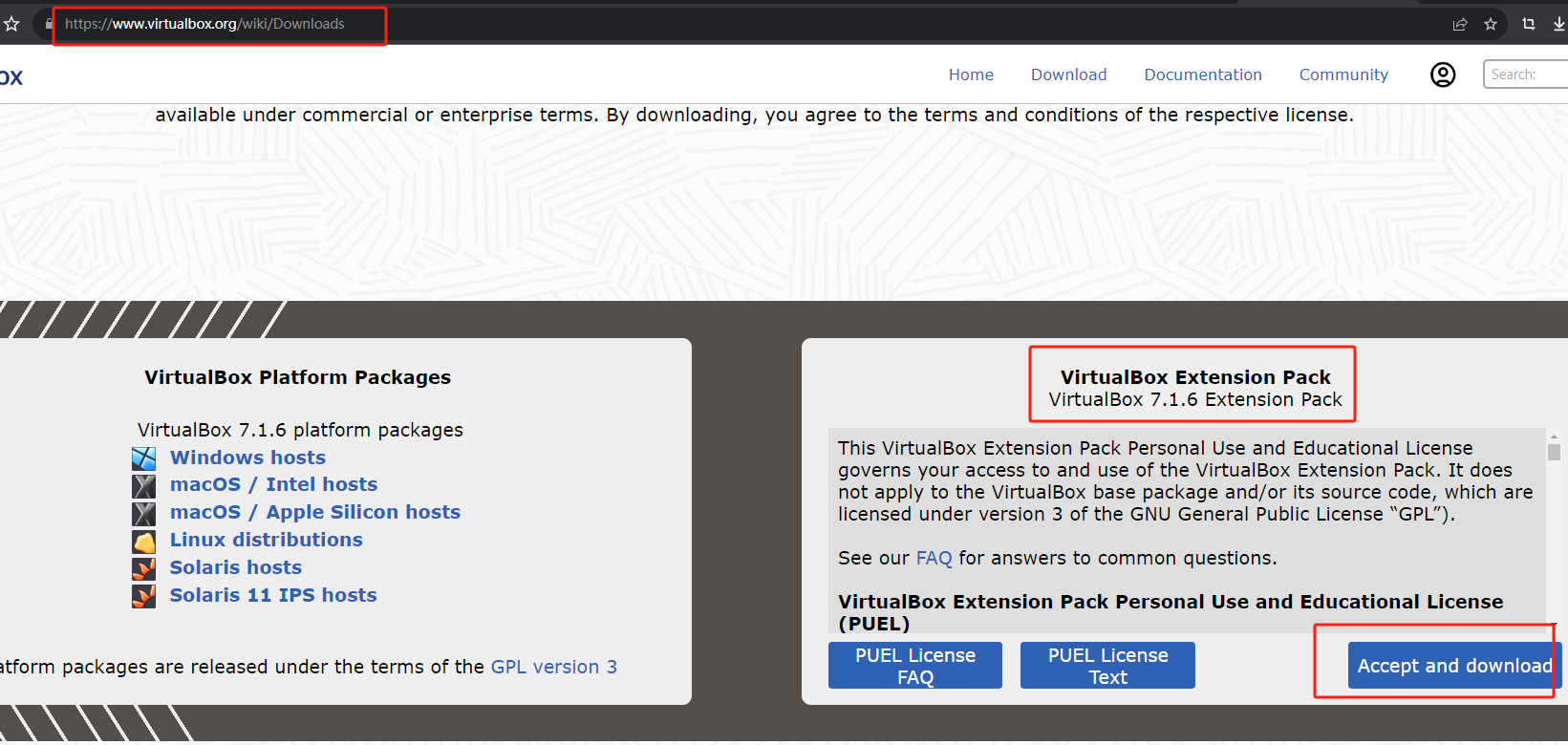
Task: Click the Solaris hosts icon
Action: (x=144, y=569)
